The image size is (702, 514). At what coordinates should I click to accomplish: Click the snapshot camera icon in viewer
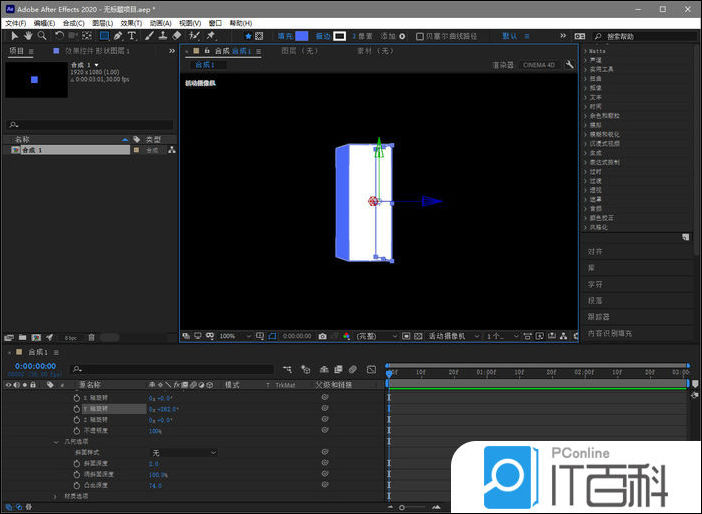point(322,336)
